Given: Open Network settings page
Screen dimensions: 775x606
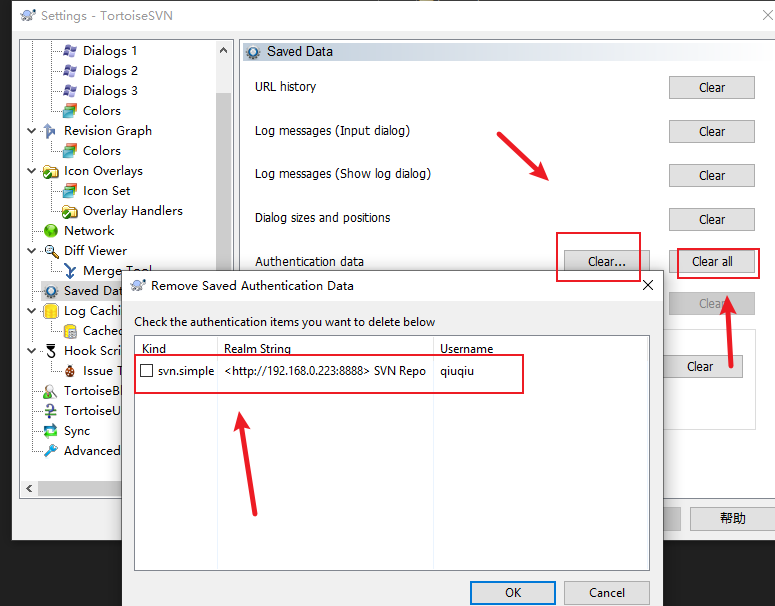Looking at the screenshot, I should (89, 231).
